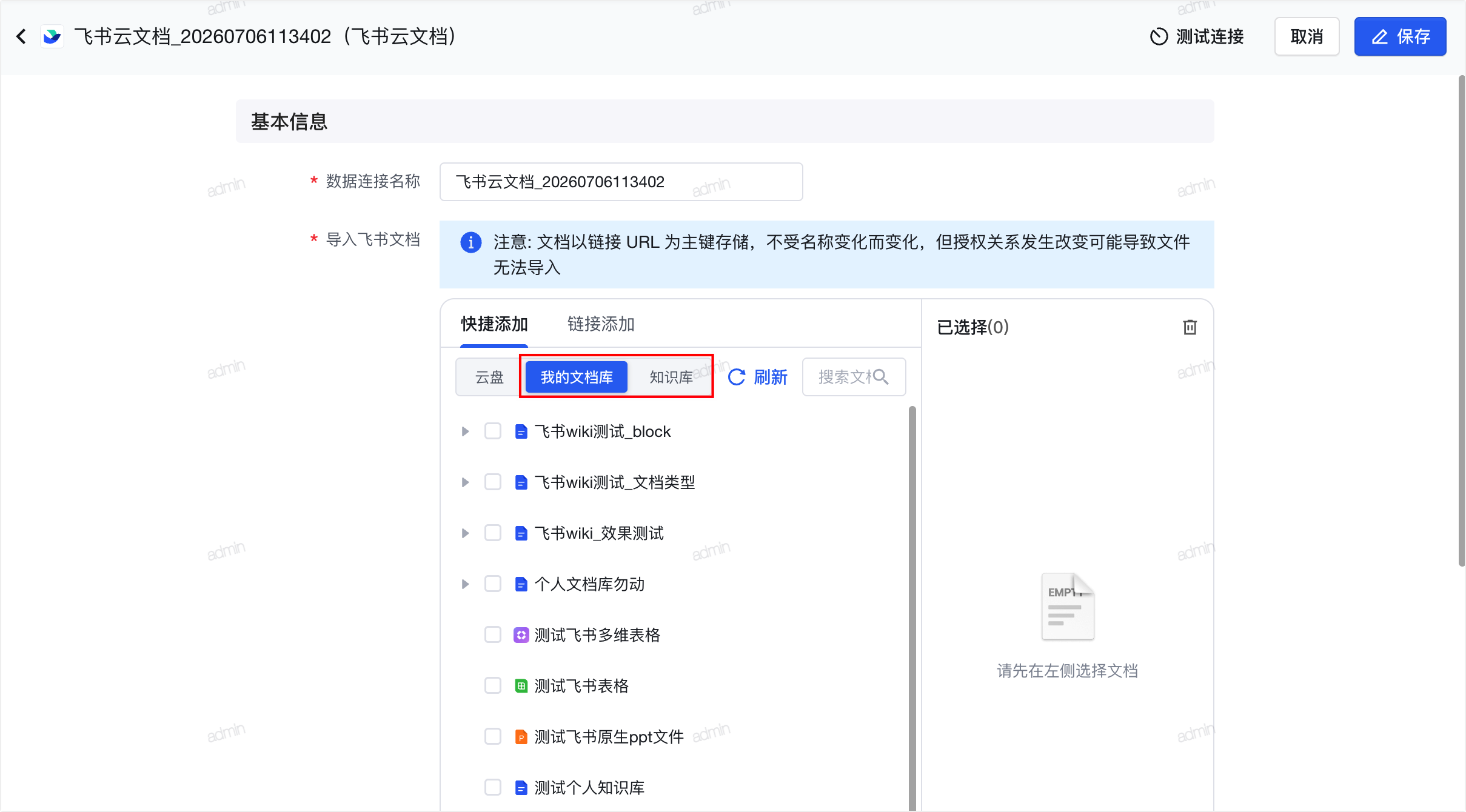This screenshot has width=1466, height=812.
Task: Expand the 个人文档库勿动 tree node
Action: (x=465, y=584)
